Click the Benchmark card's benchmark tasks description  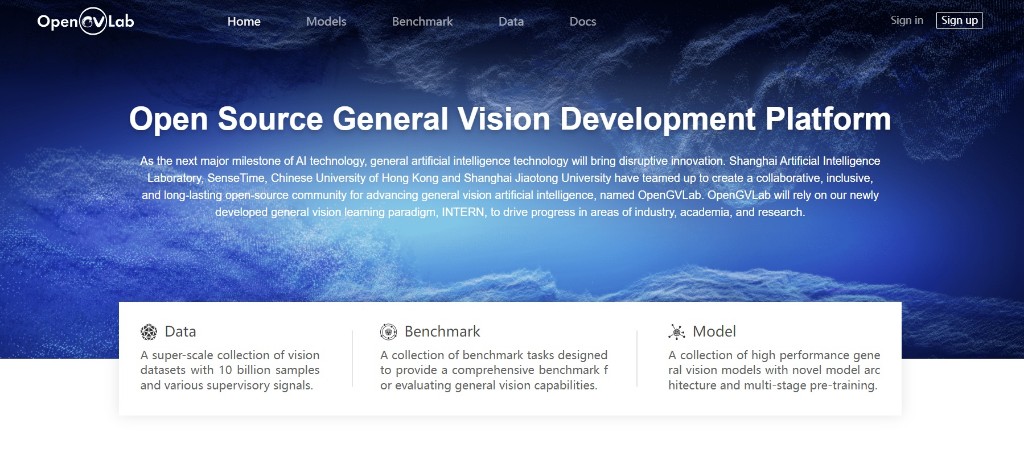pyautogui.click(x=494, y=370)
